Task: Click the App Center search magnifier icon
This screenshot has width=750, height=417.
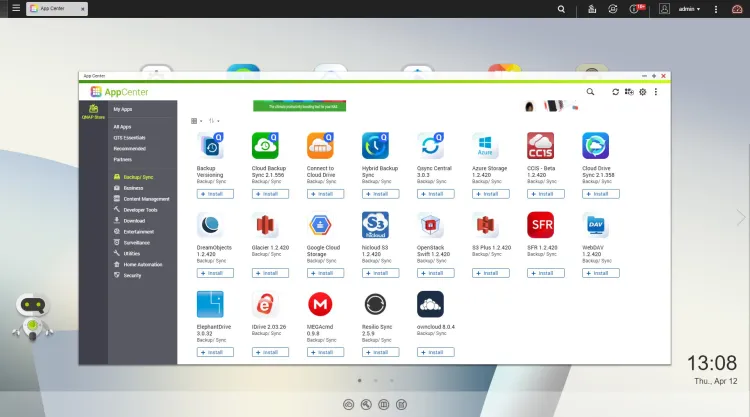Action: [x=590, y=91]
